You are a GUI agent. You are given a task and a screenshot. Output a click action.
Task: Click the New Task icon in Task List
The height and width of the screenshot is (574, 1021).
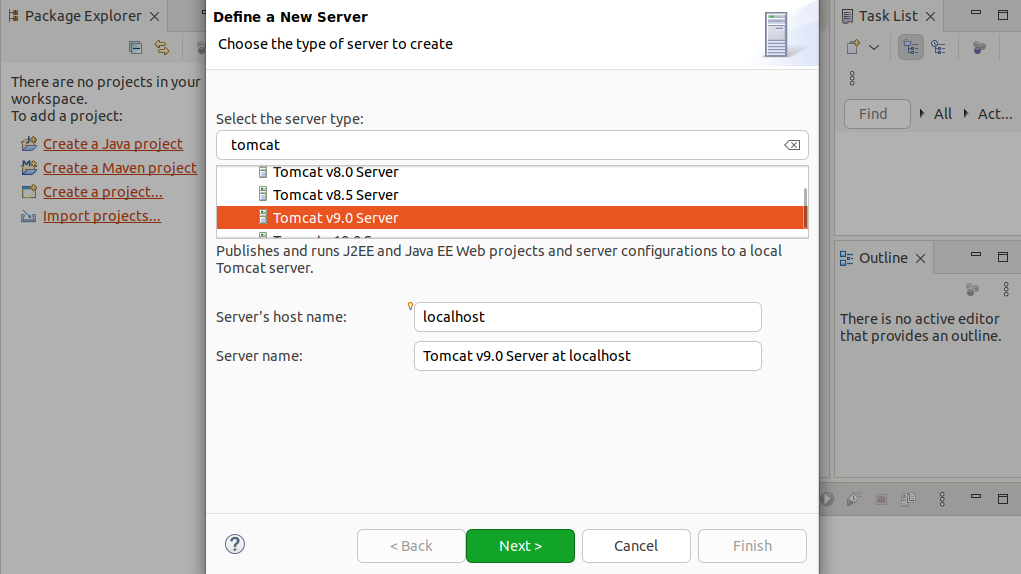pyautogui.click(x=853, y=47)
